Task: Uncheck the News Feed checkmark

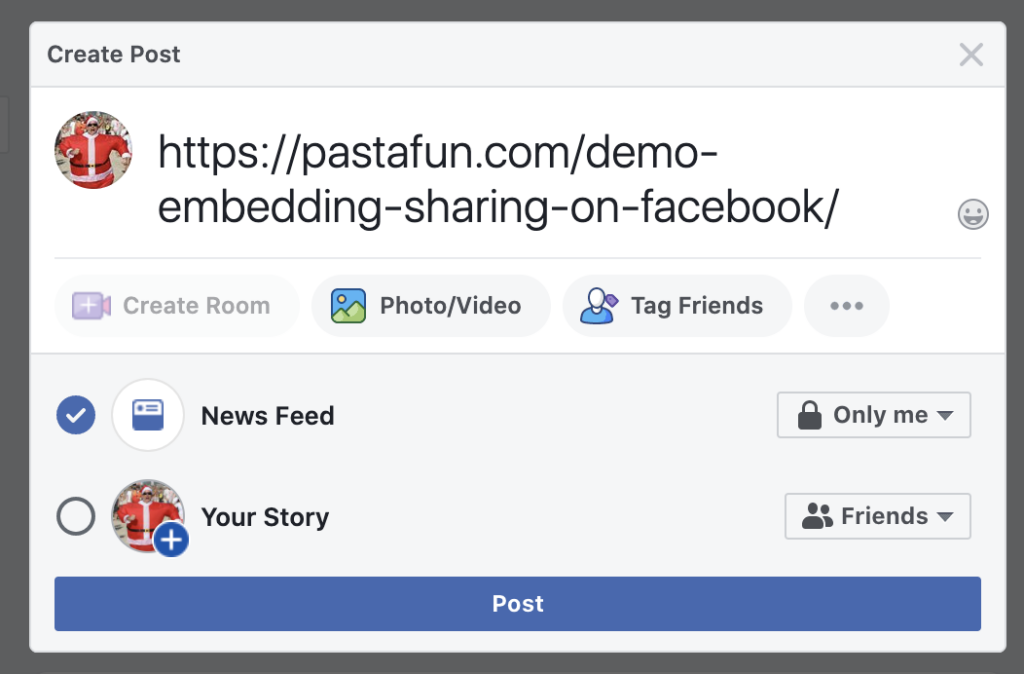Action: (76, 415)
